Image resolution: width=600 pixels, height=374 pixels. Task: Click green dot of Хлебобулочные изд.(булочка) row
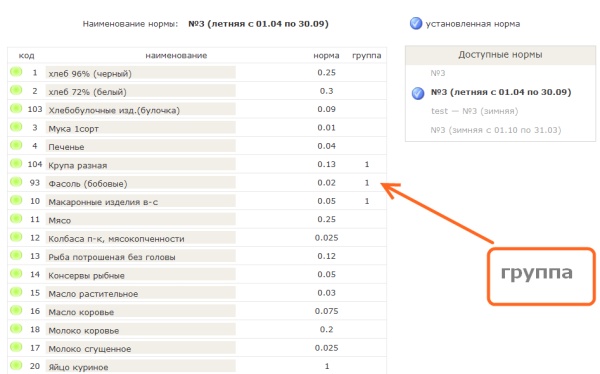coord(16,108)
